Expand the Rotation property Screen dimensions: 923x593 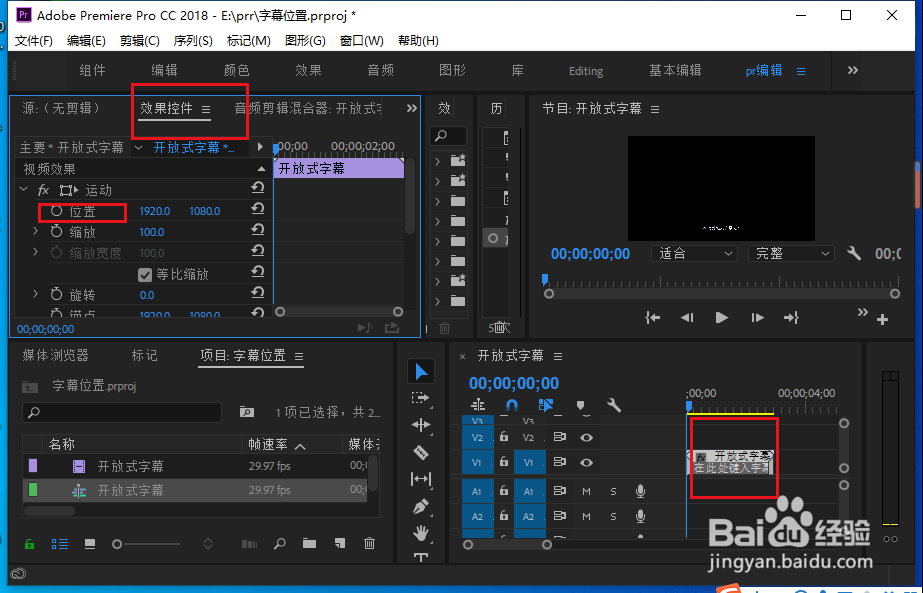point(35,294)
